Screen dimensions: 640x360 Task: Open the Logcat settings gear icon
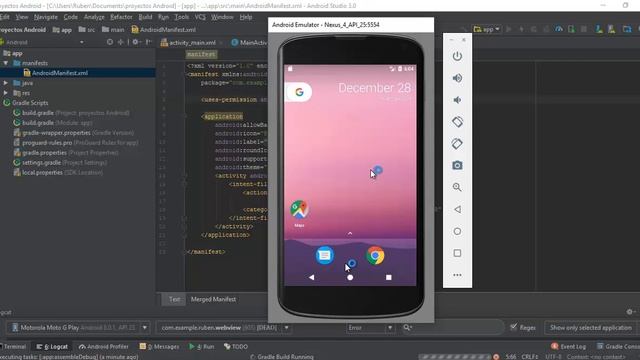point(630,312)
